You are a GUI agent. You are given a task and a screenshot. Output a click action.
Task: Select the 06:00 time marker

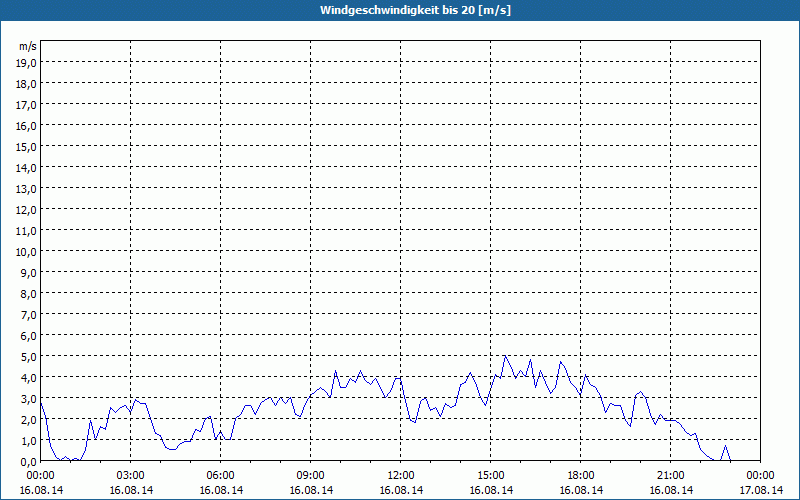[x=220, y=476]
